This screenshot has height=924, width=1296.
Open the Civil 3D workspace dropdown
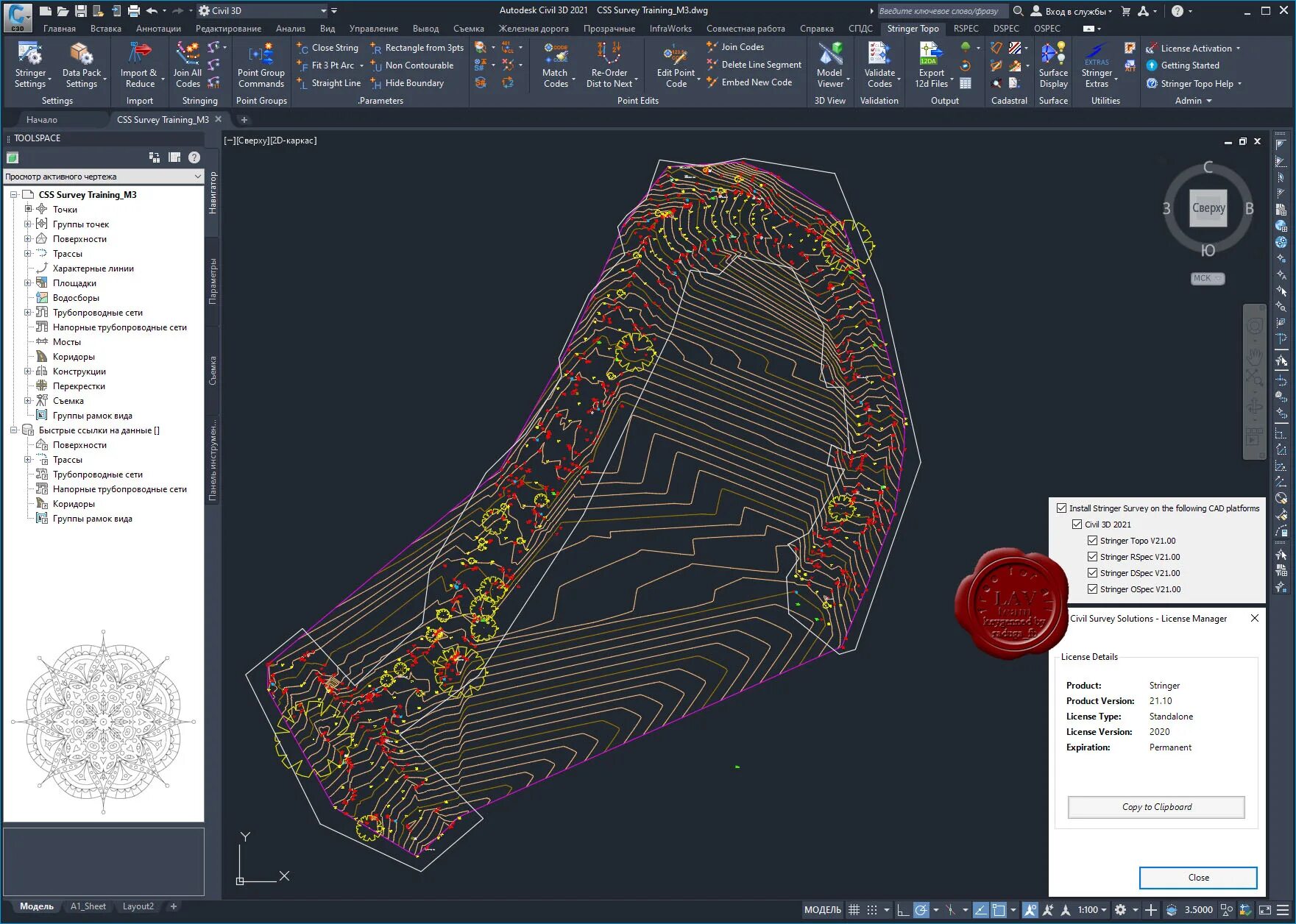coord(263,11)
